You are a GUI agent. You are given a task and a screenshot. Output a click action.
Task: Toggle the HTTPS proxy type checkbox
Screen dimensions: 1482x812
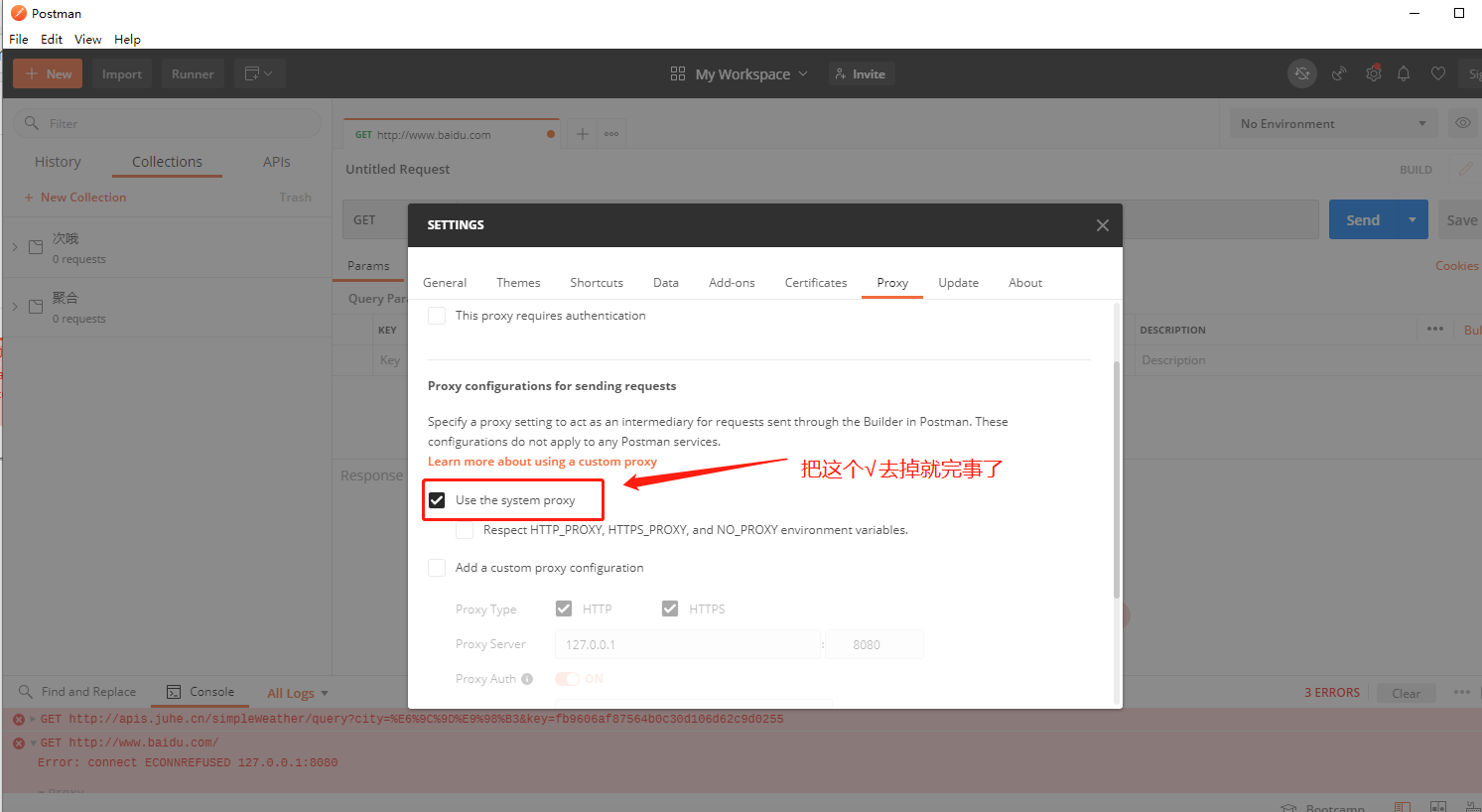pyautogui.click(x=670, y=609)
